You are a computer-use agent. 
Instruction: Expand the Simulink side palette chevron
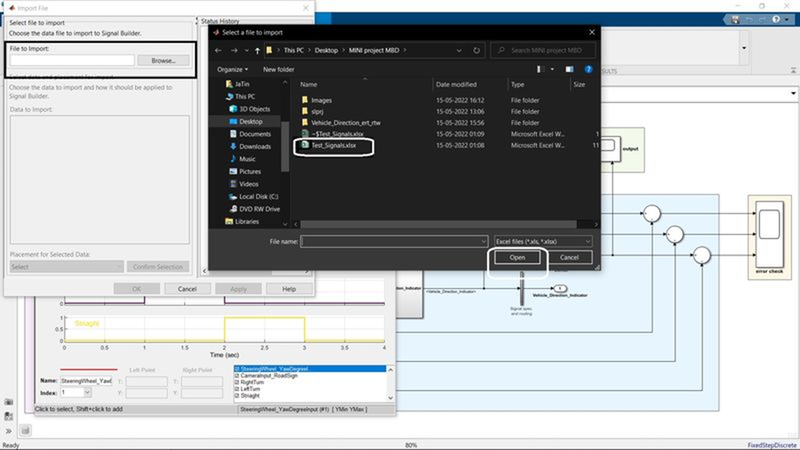[9, 431]
